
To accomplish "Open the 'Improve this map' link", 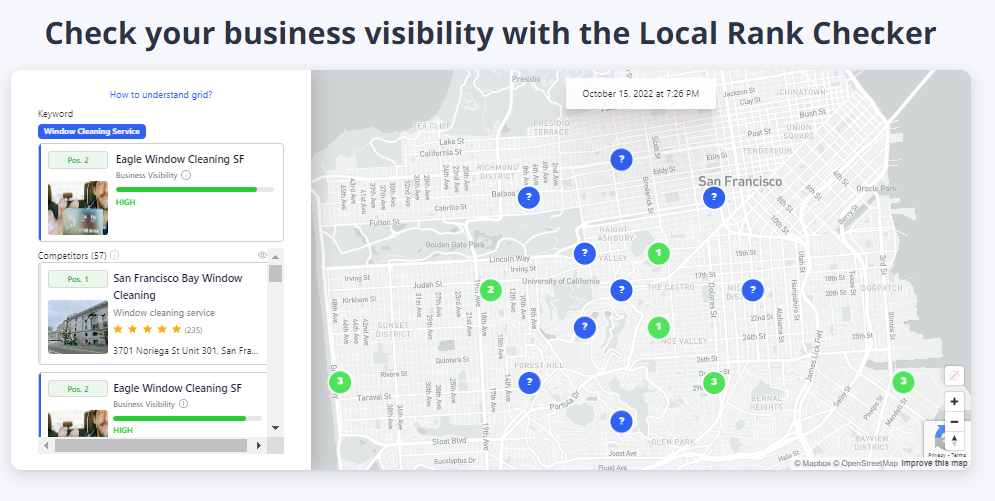I will point(934,464).
